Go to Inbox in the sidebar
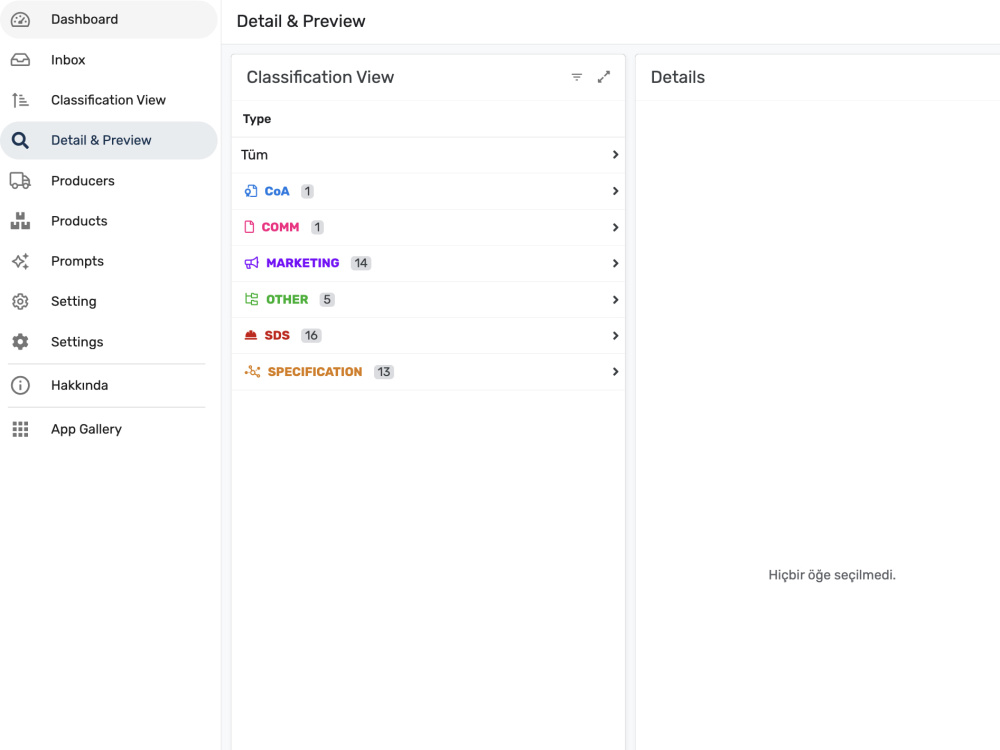1000x750 pixels. (x=109, y=60)
